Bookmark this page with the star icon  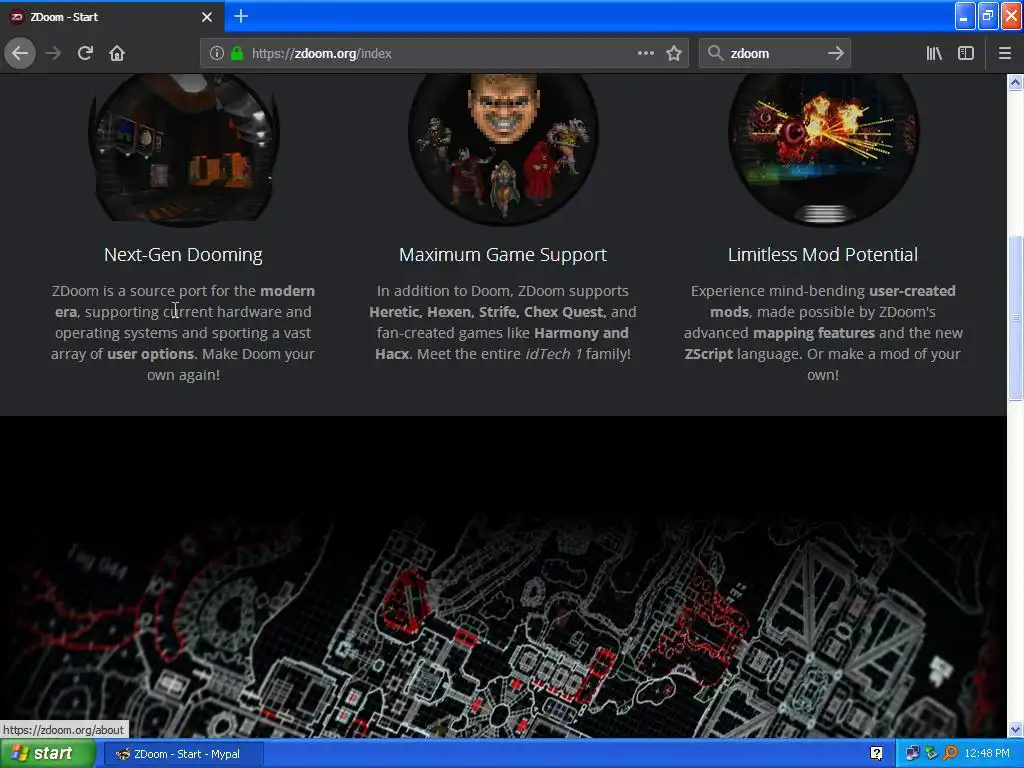674,54
